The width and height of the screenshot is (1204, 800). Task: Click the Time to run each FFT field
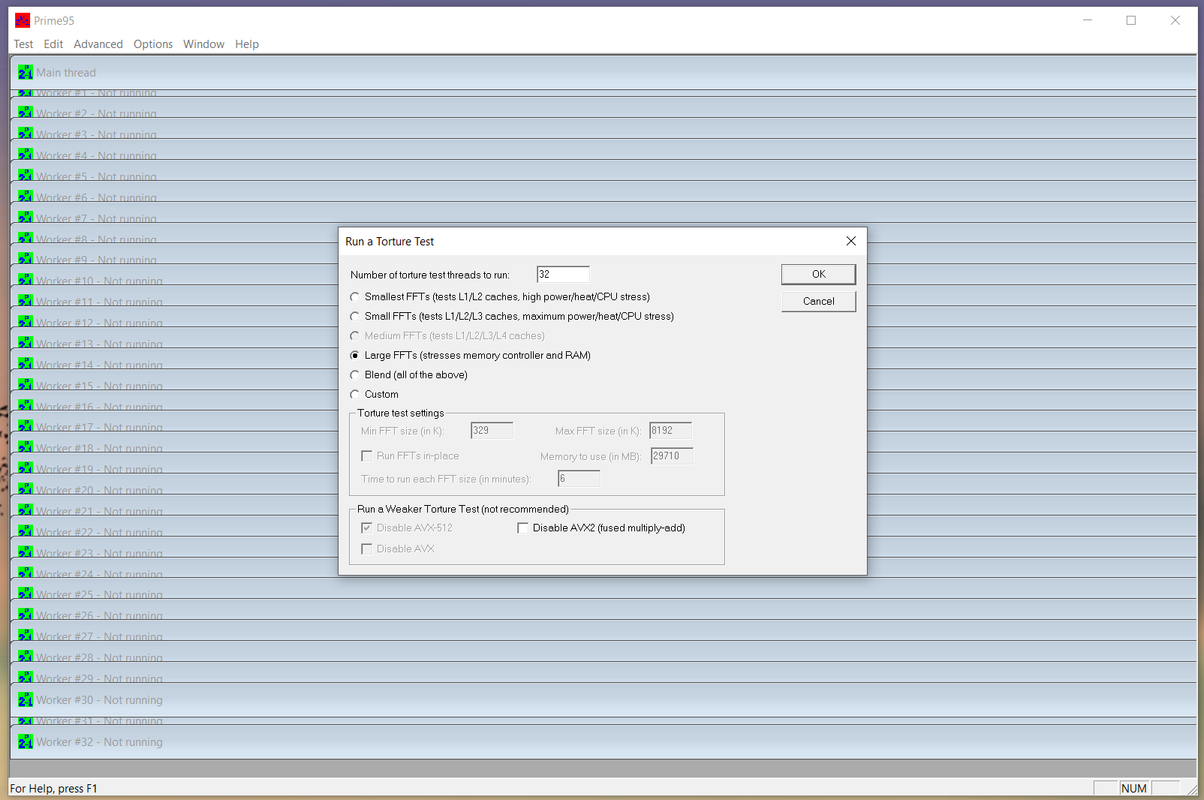(x=579, y=479)
